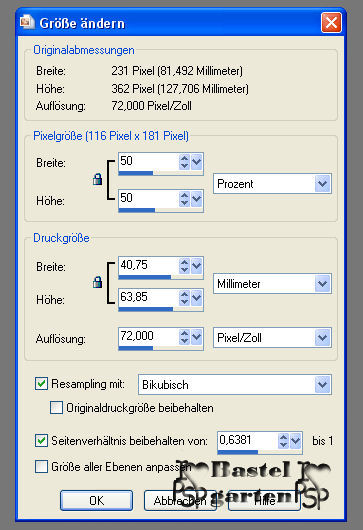
Task: Click the print size aspect lock icon
Action: point(97,282)
